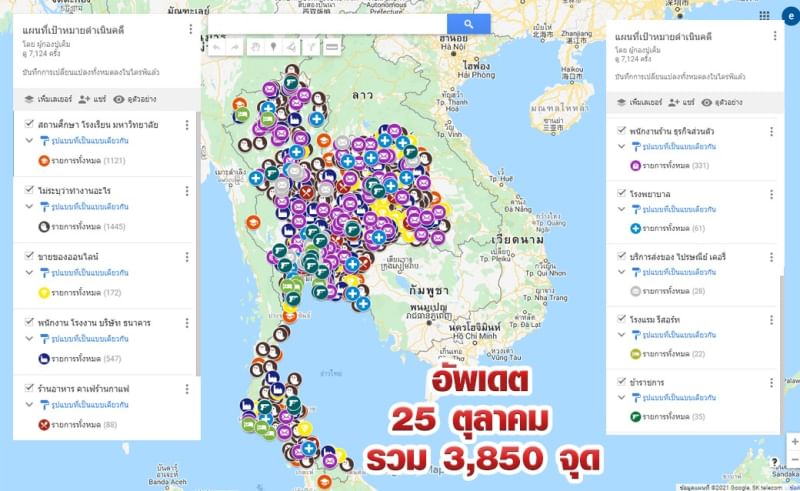Open the map help question mark
Viewport: 800px width, 491px height.
tap(775, 462)
